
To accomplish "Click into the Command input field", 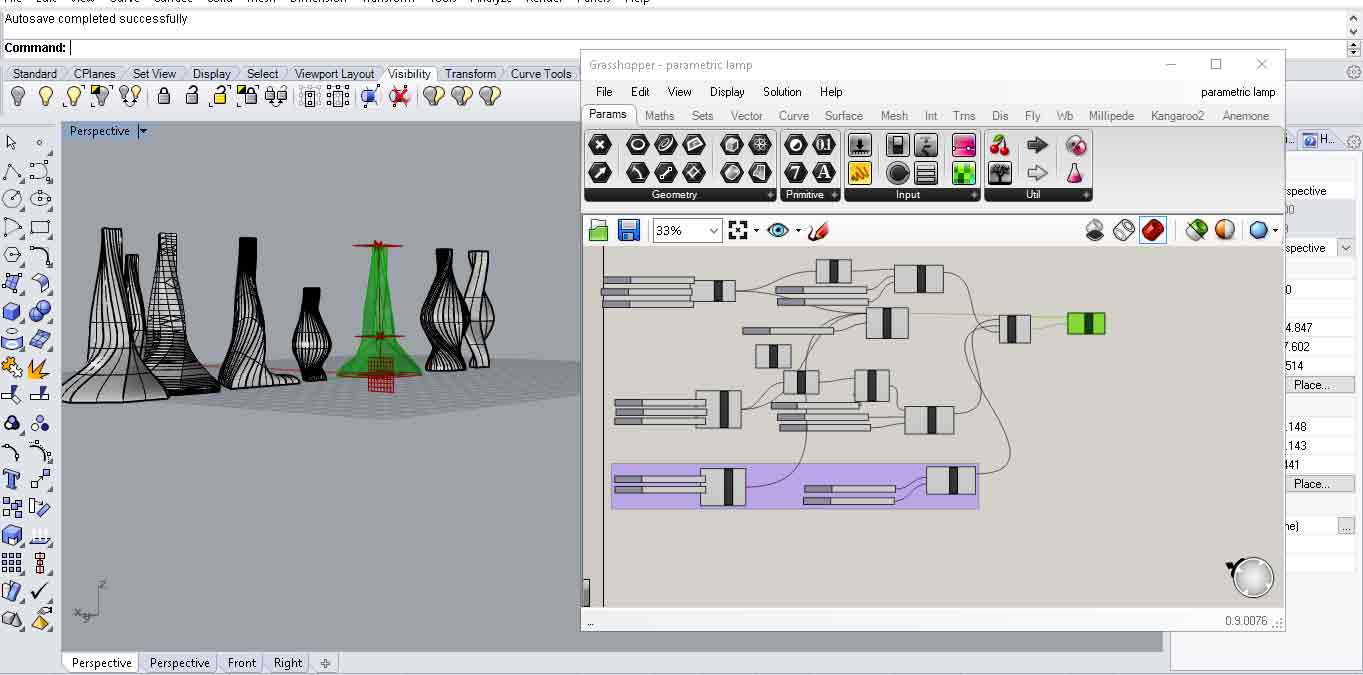I will 706,48.
